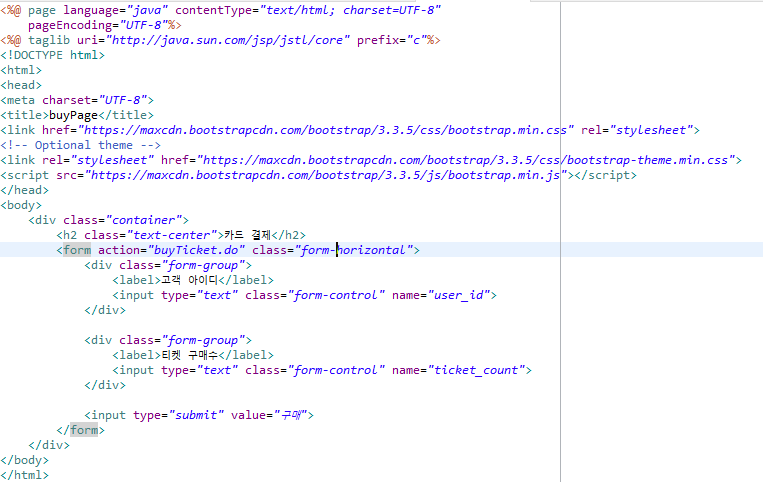Click the form action value "buyTicket.do"

click(x=196, y=250)
